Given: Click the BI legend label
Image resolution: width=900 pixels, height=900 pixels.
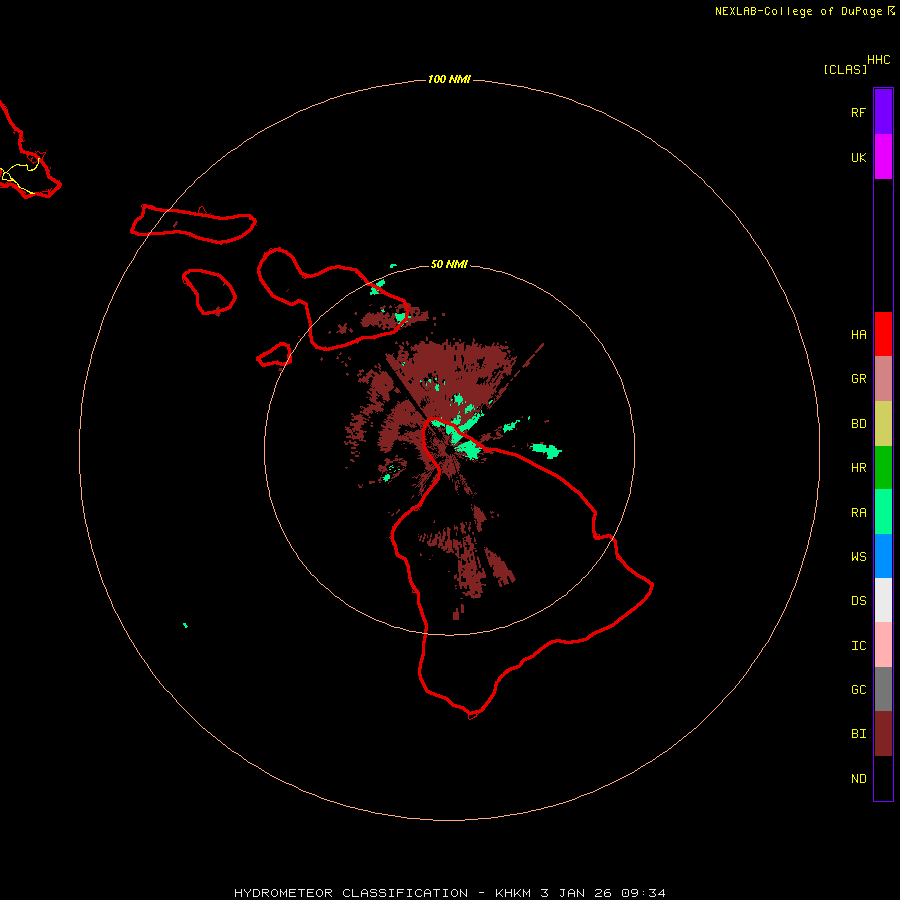Looking at the screenshot, I should click(x=858, y=734).
